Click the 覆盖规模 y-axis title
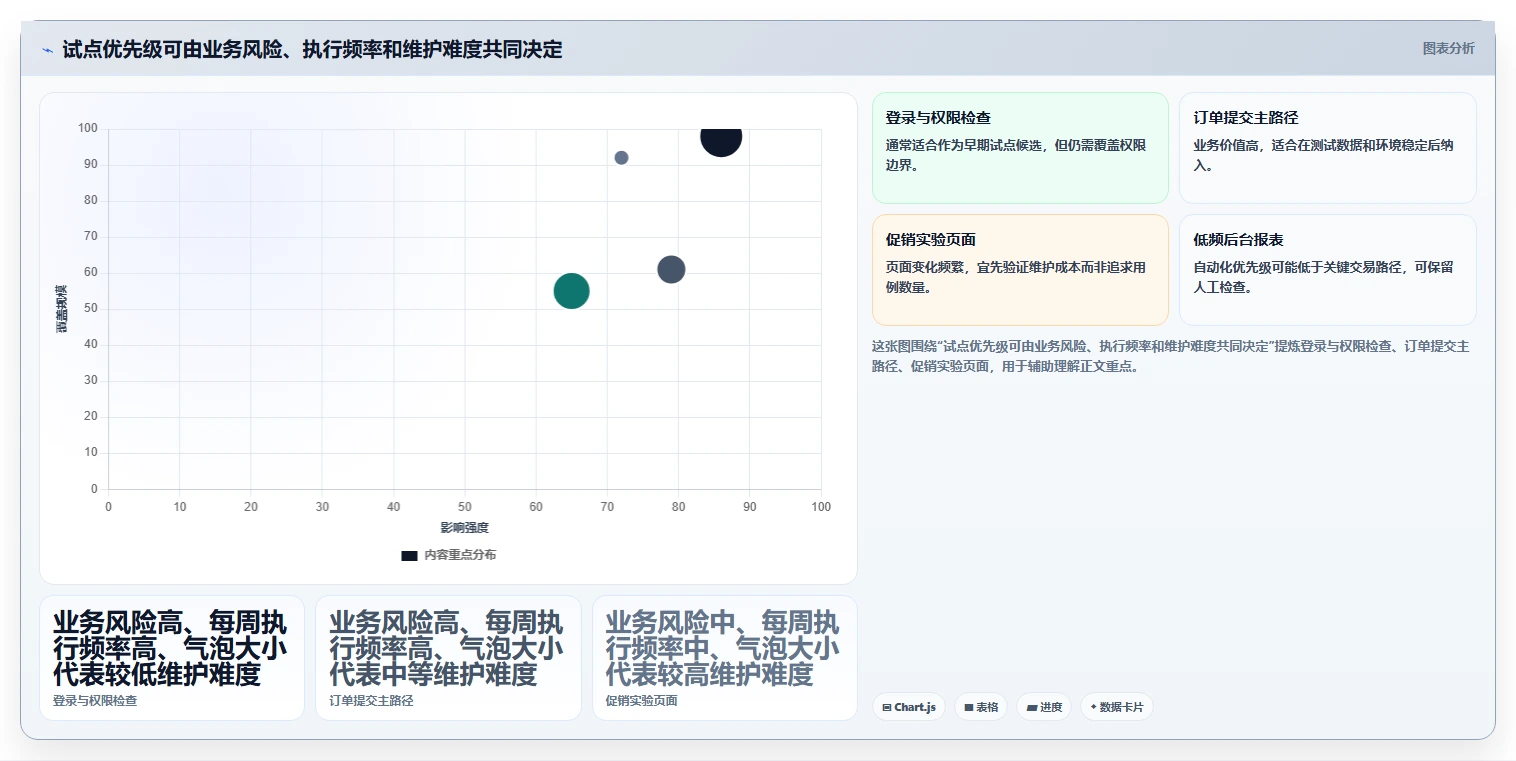1516x761 pixels. click(x=62, y=309)
